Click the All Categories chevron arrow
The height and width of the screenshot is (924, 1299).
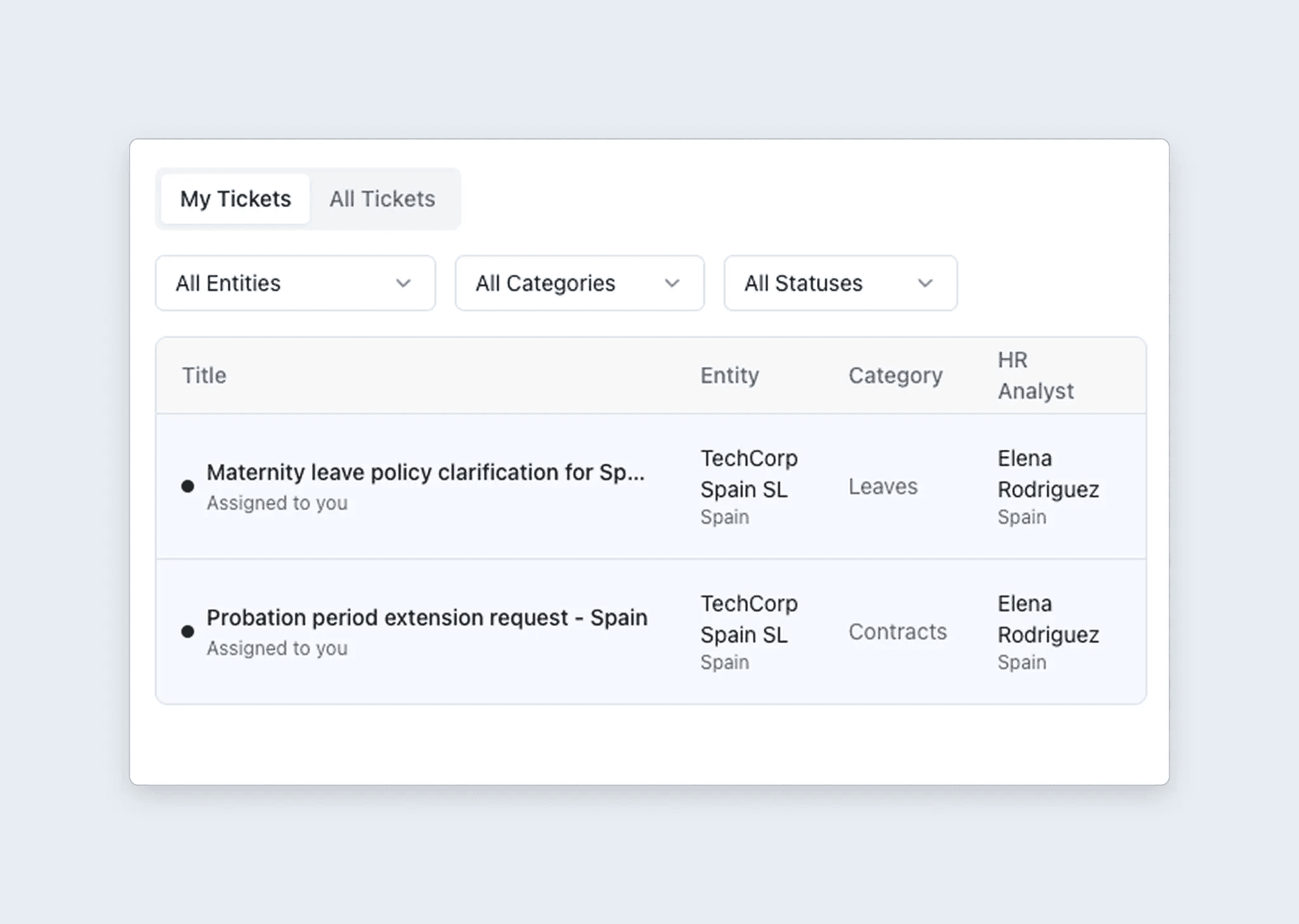[x=672, y=283]
